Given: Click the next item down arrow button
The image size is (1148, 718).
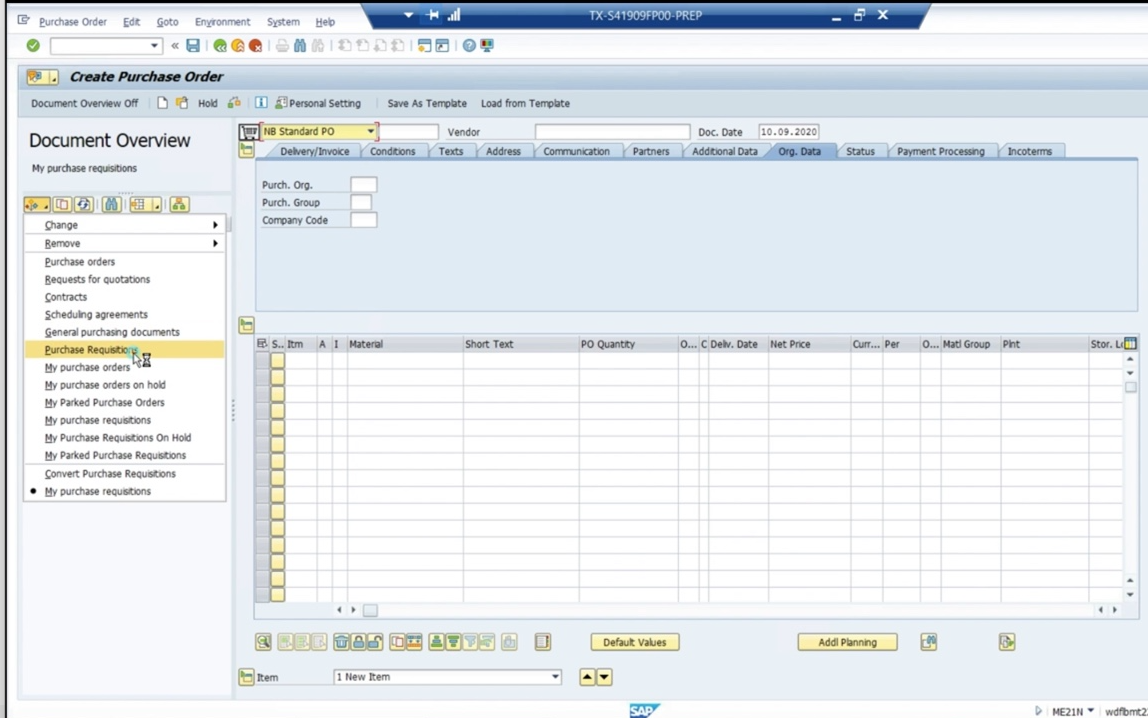Looking at the screenshot, I should point(604,677).
